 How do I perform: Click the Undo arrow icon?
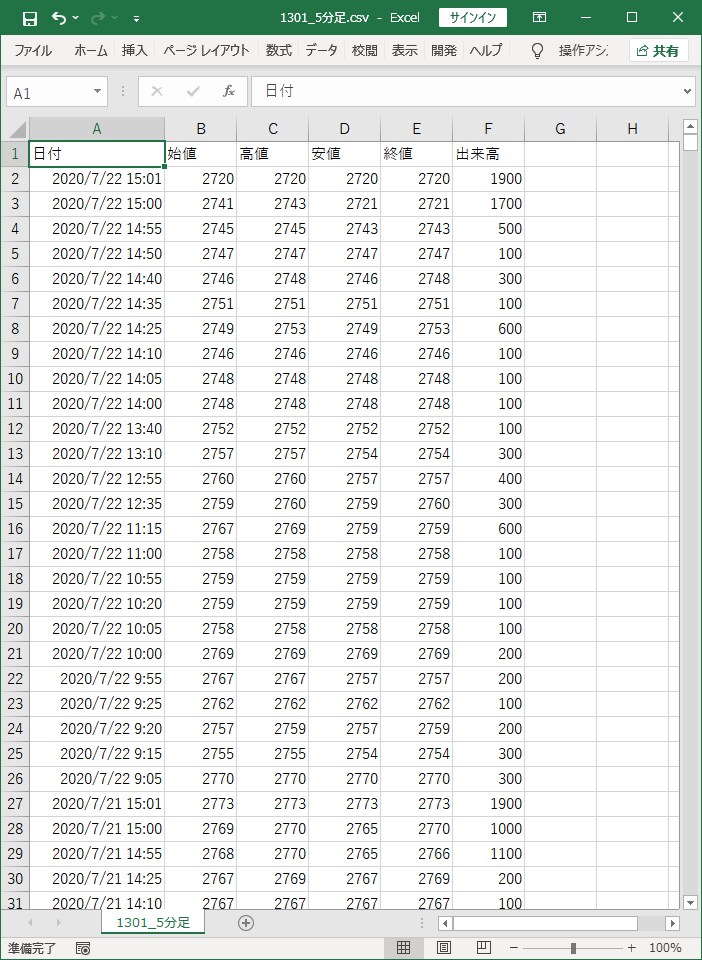click(x=59, y=18)
